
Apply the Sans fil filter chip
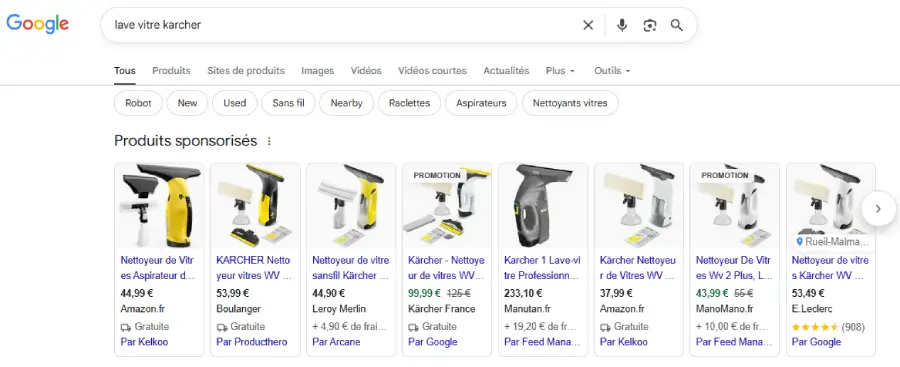pyautogui.click(x=288, y=103)
